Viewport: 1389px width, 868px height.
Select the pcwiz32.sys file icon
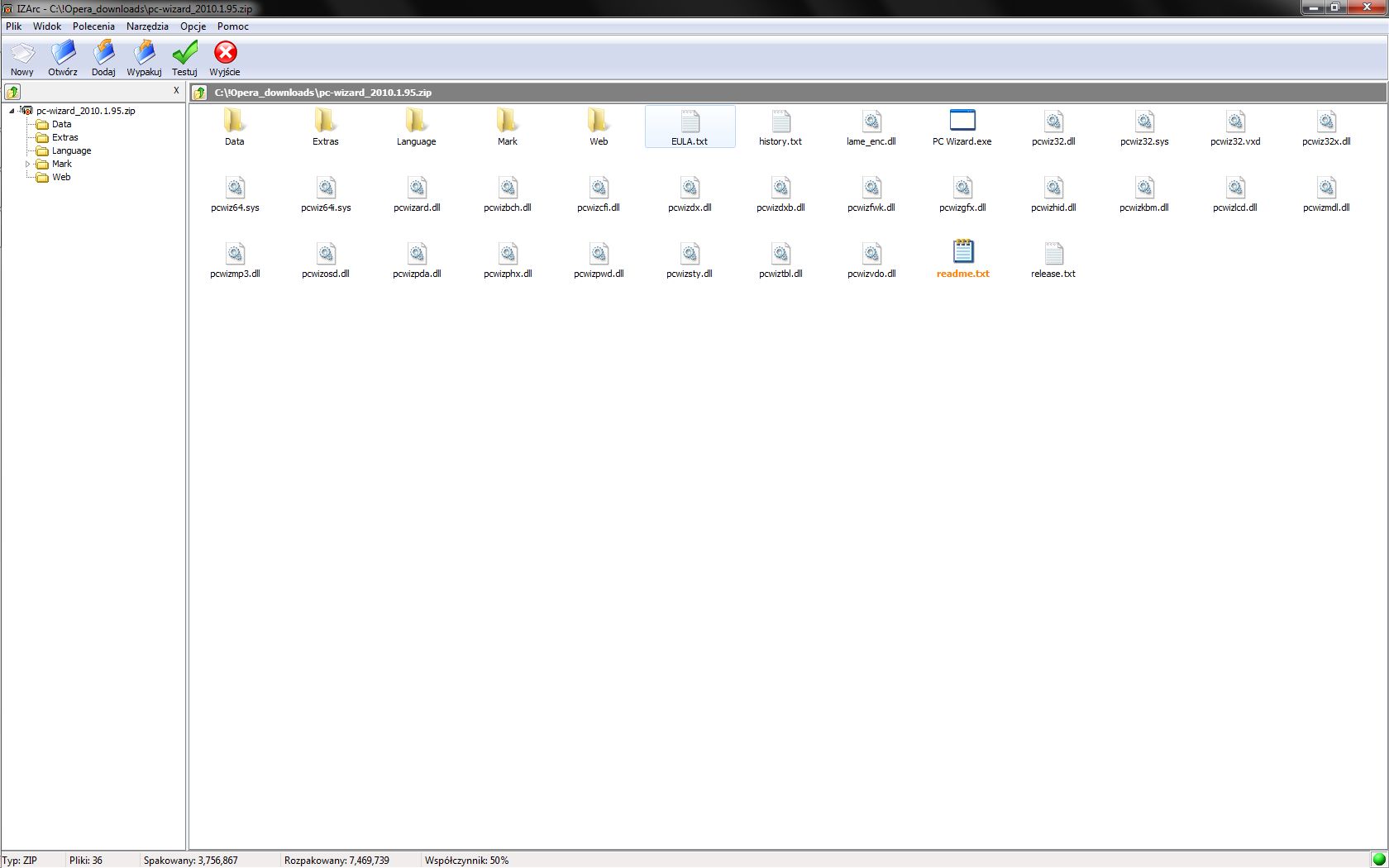(1144, 121)
